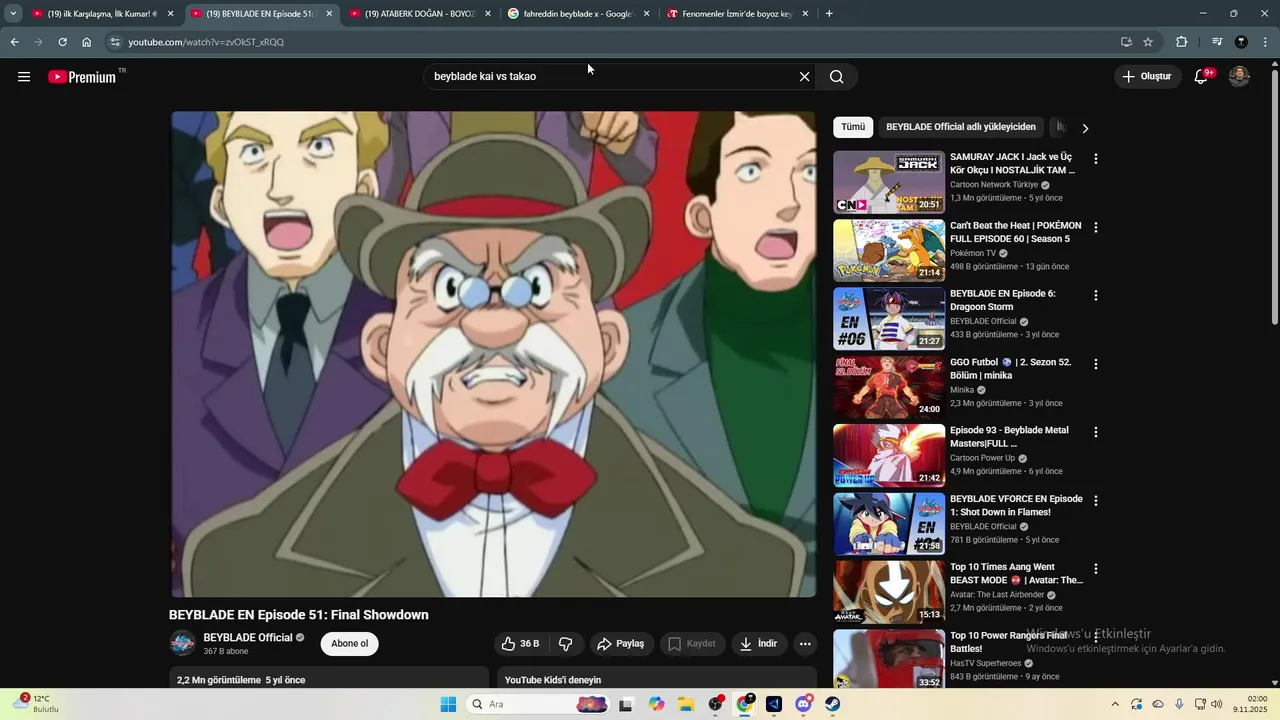Viewport: 1280px width, 720px height.
Task: Select BEYBLADE Official adlı yükleyiciden chip
Action: point(961,127)
